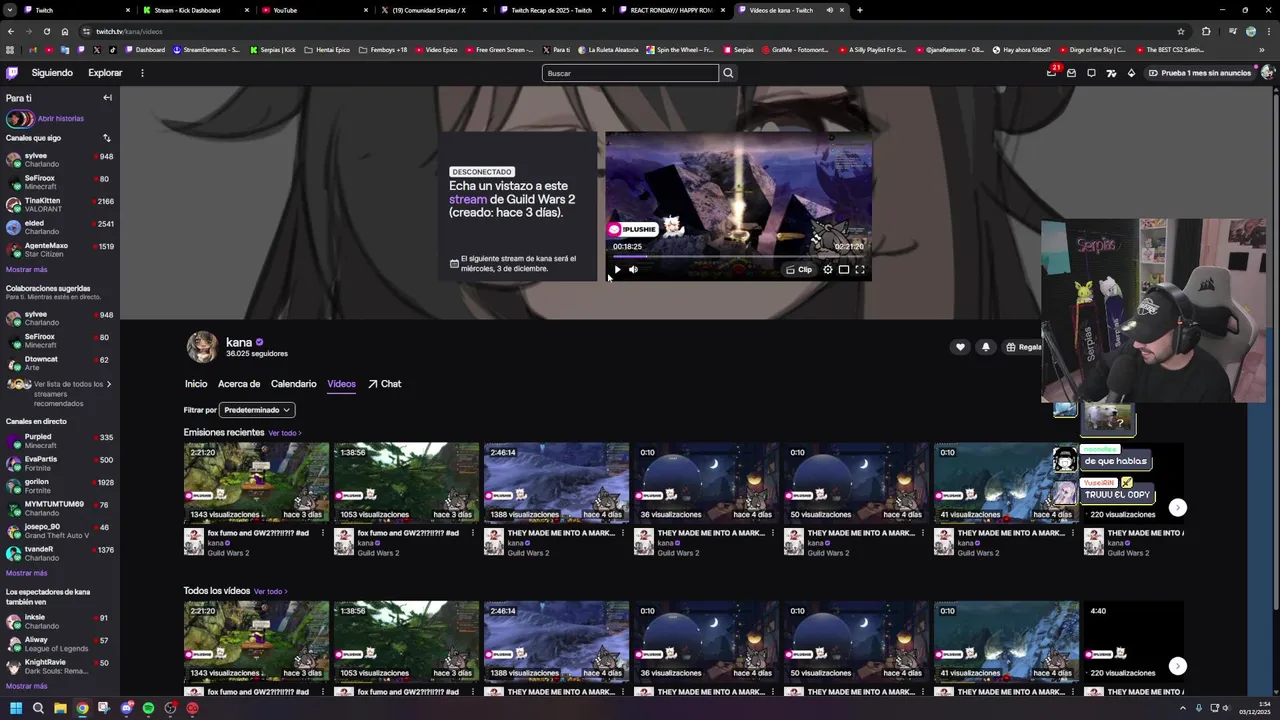Open options menu for first fox fumo video

tap(323, 533)
